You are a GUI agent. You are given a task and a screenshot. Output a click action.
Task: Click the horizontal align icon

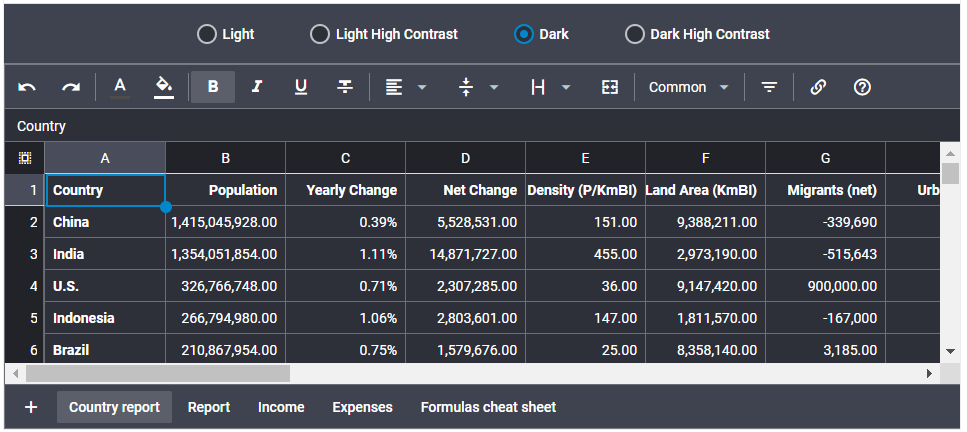click(393, 87)
